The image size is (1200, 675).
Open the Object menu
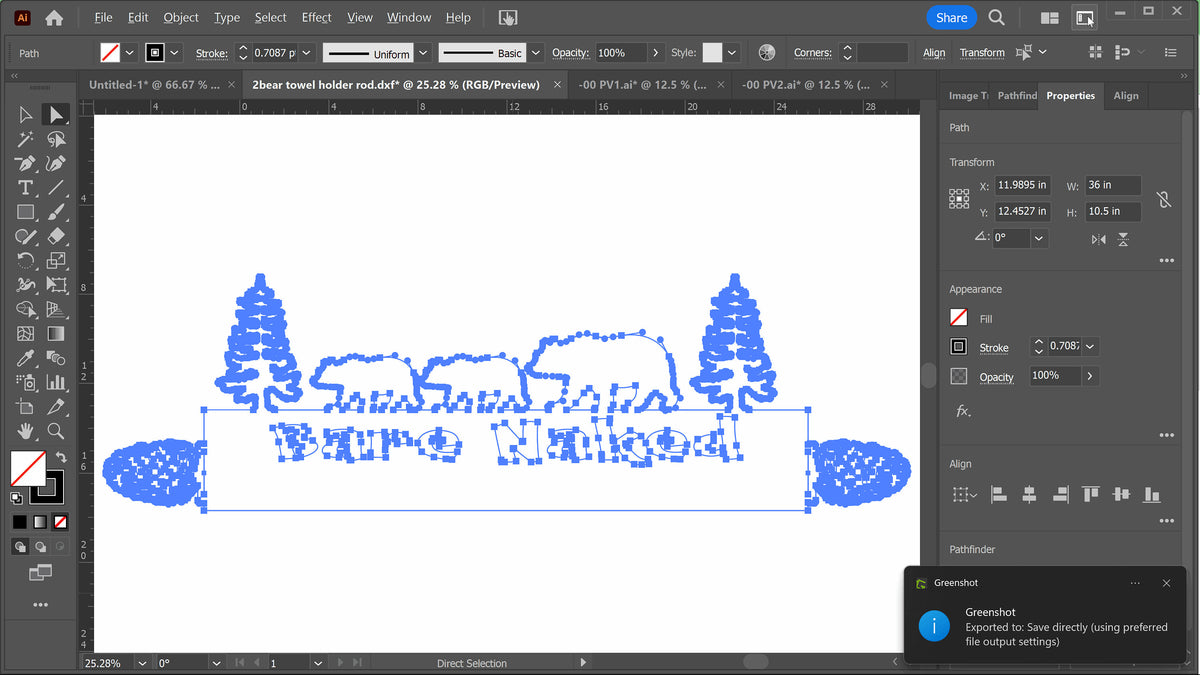point(181,17)
